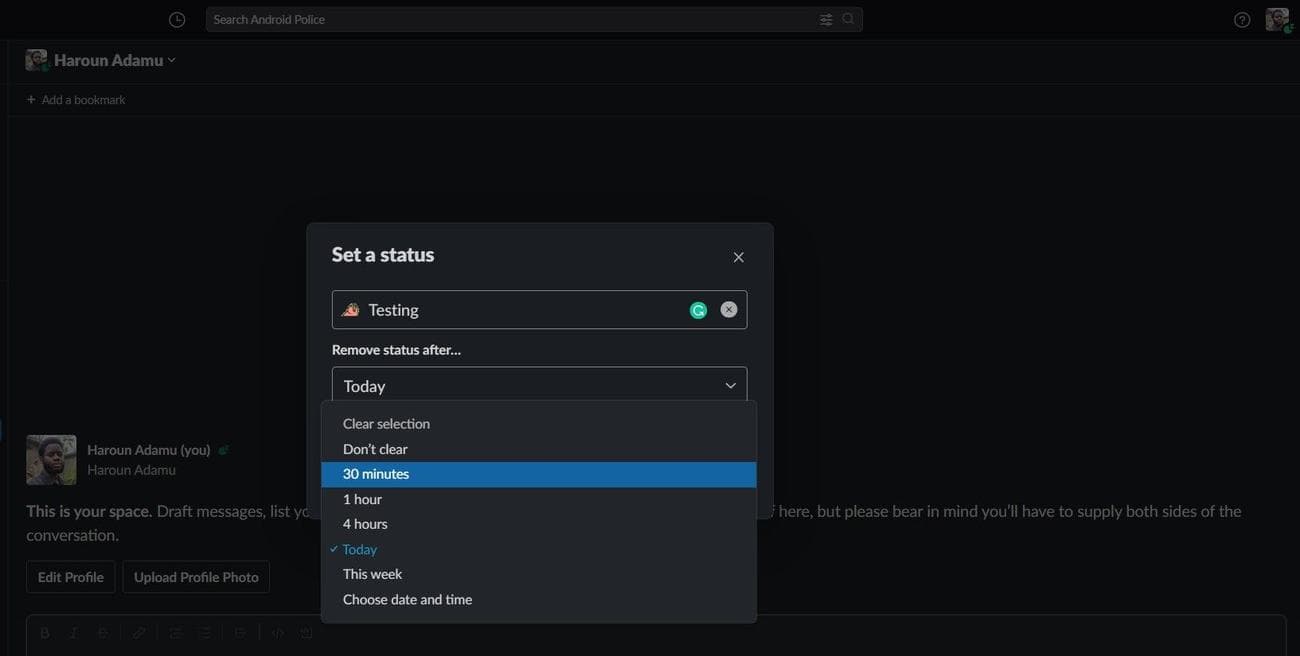Open the help question mark icon
The image size is (1300, 656).
(x=1242, y=20)
